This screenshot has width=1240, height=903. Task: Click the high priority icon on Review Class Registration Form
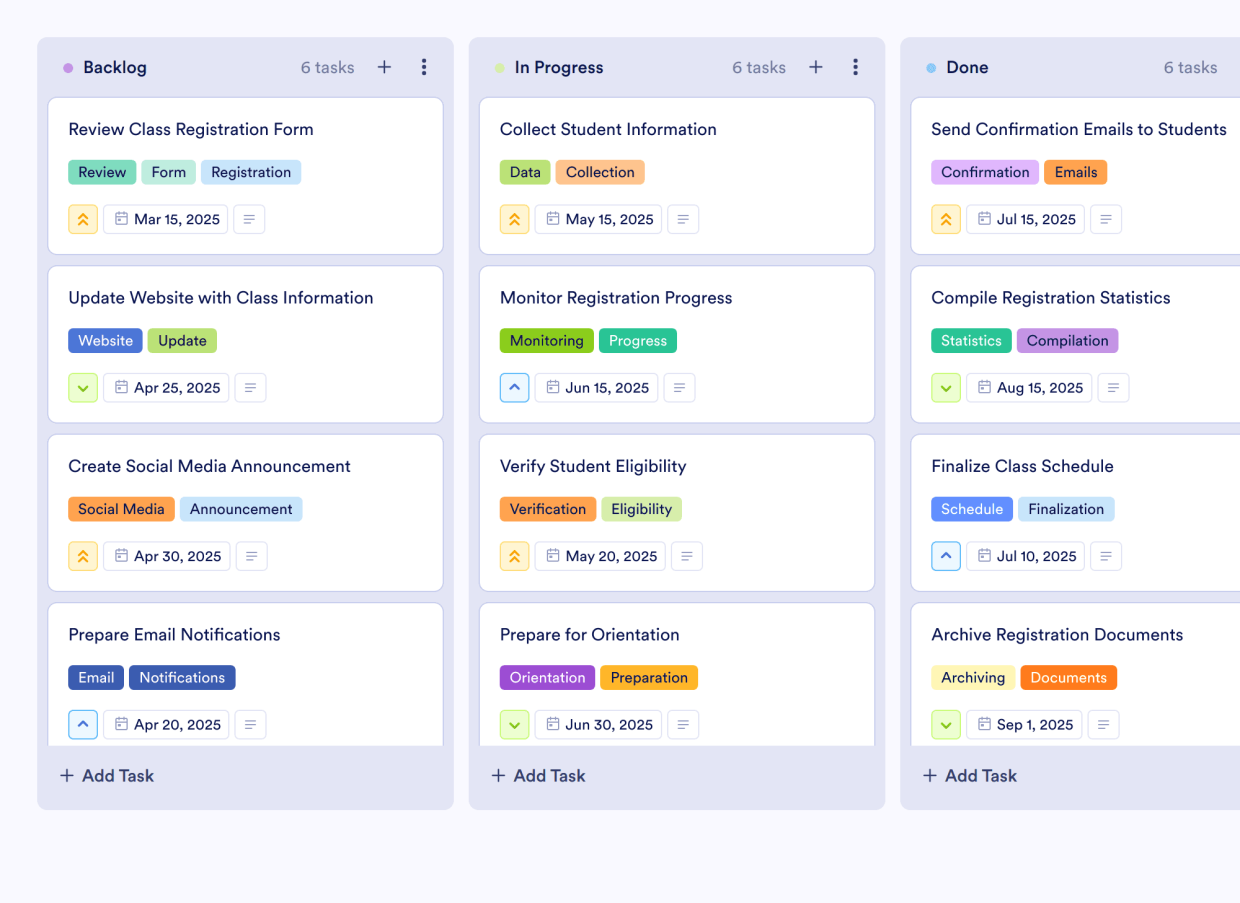pyautogui.click(x=83, y=219)
